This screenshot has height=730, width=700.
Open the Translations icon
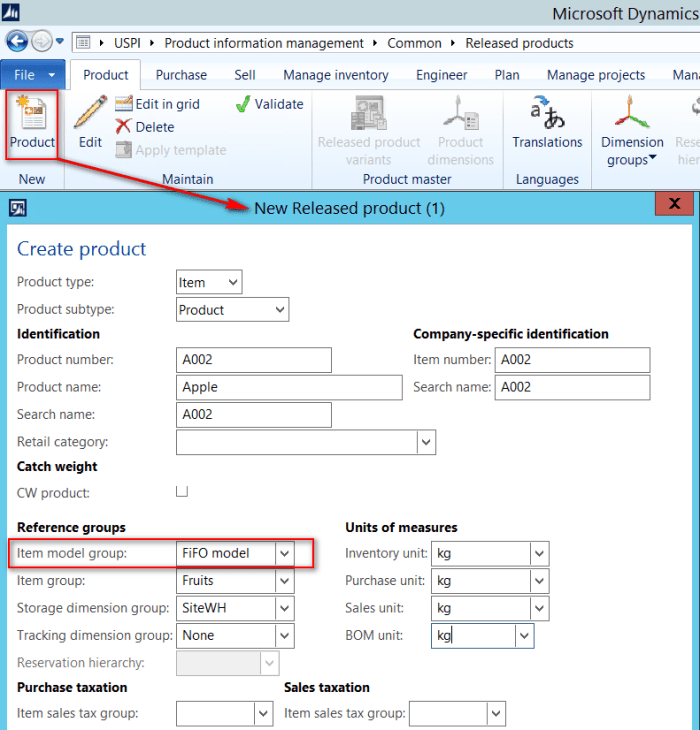pyautogui.click(x=547, y=122)
